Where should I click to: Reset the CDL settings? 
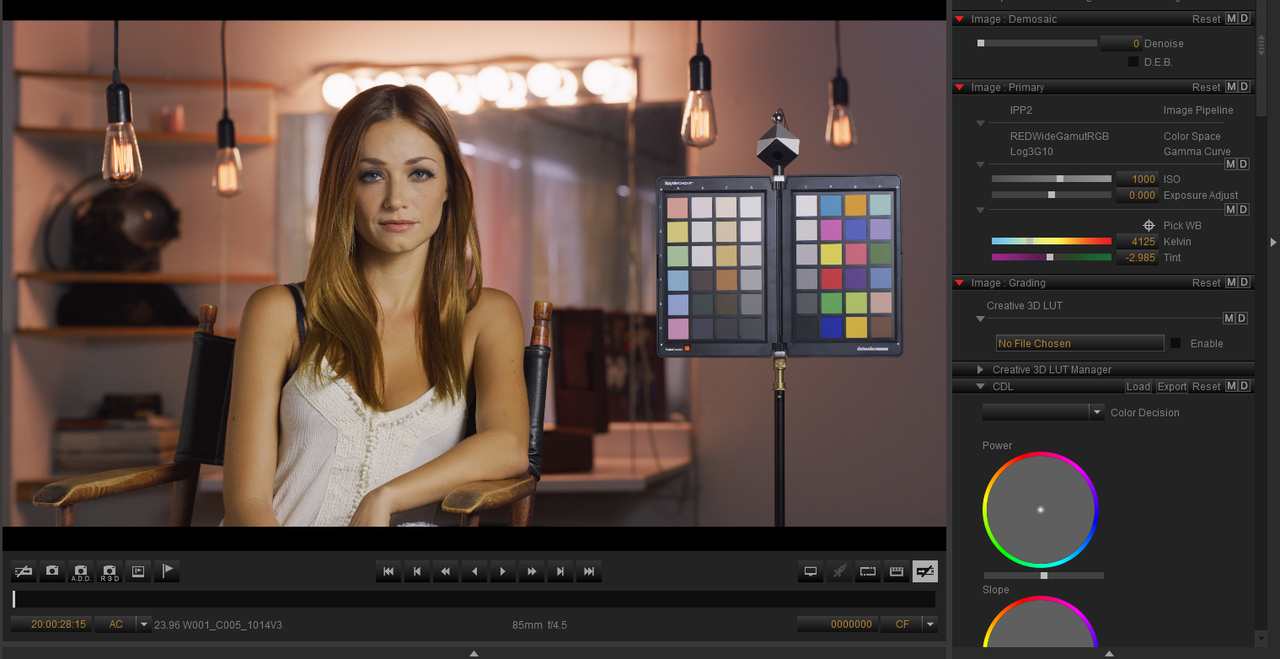pyautogui.click(x=1206, y=386)
